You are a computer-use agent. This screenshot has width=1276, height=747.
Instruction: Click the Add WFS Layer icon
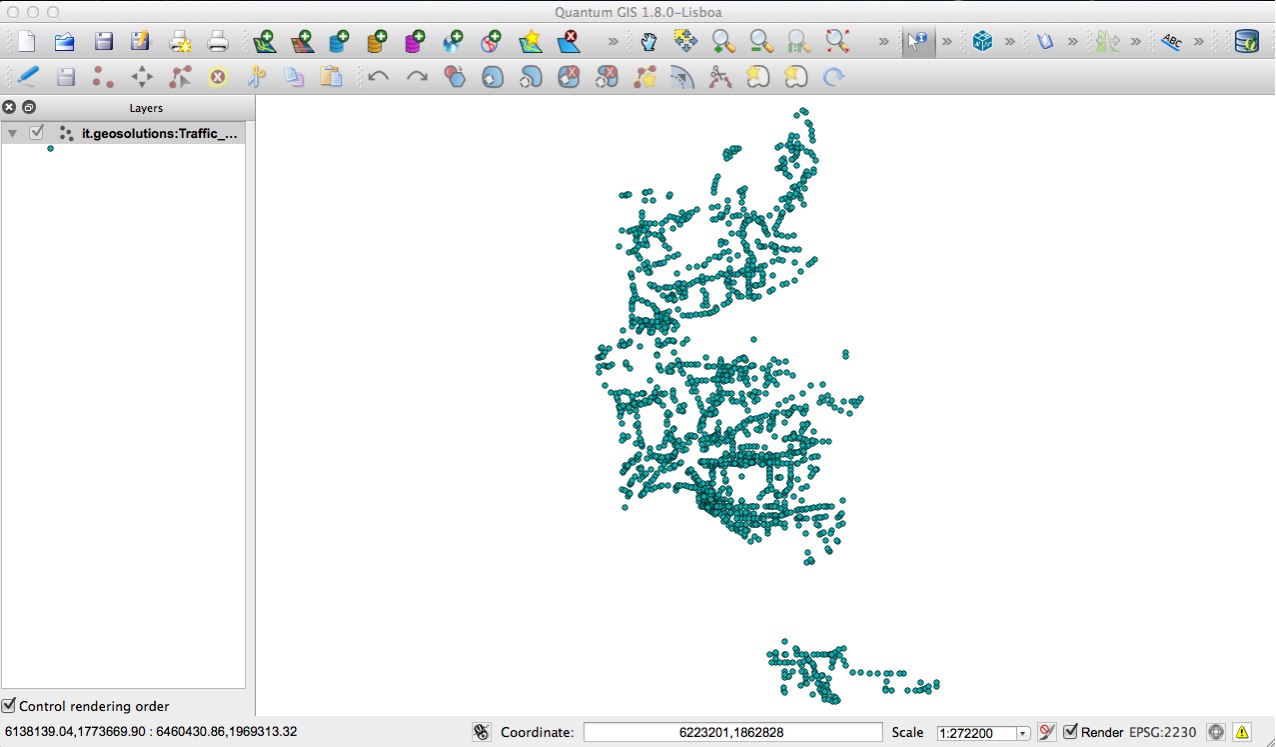coord(491,42)
